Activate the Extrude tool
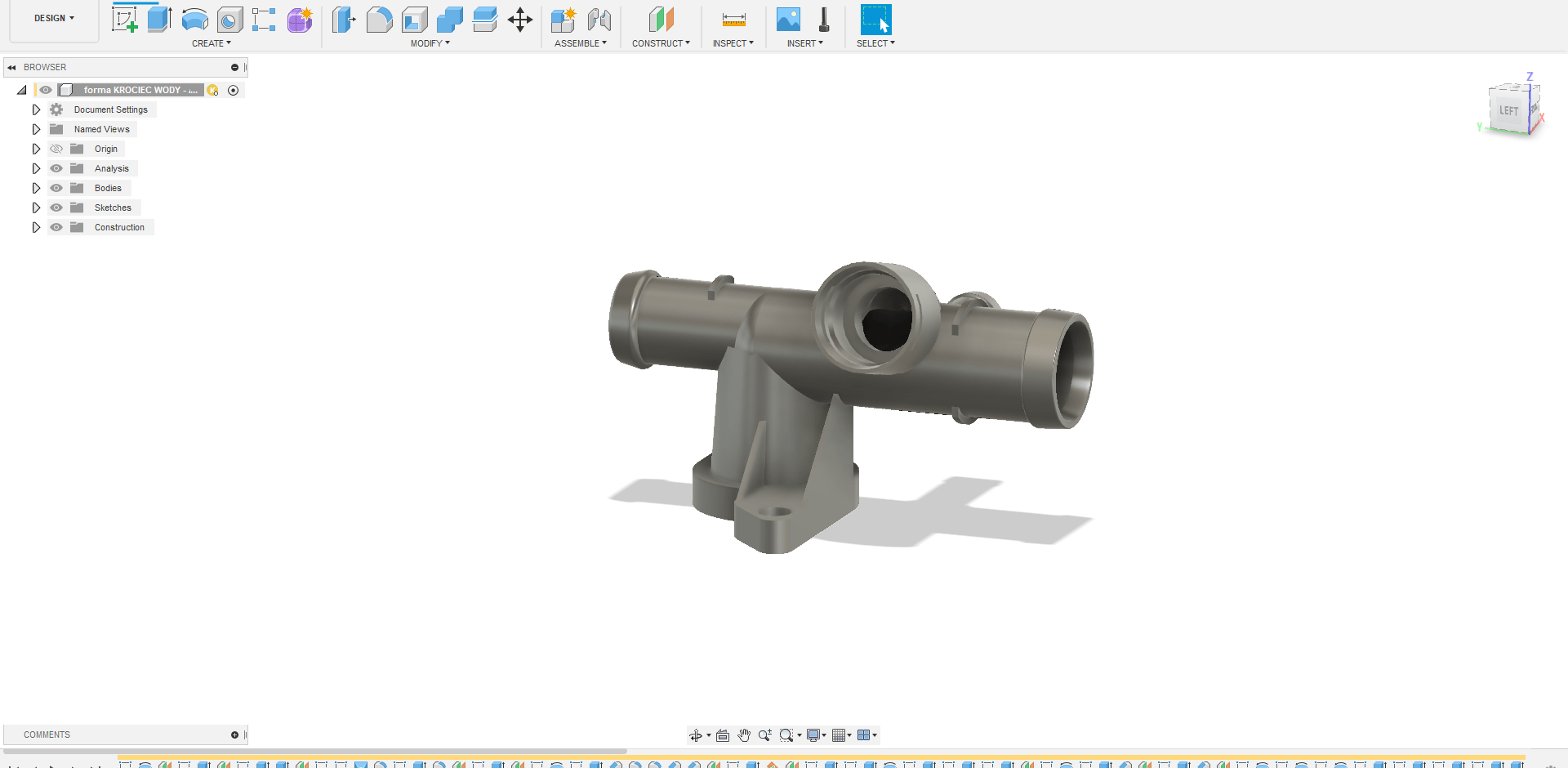1568x768 pixels. [159, 20]
